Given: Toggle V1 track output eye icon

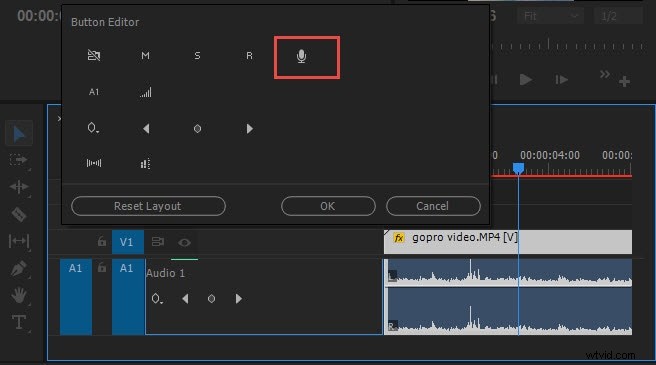Looking at the screenshot, I should pos(184,242).
